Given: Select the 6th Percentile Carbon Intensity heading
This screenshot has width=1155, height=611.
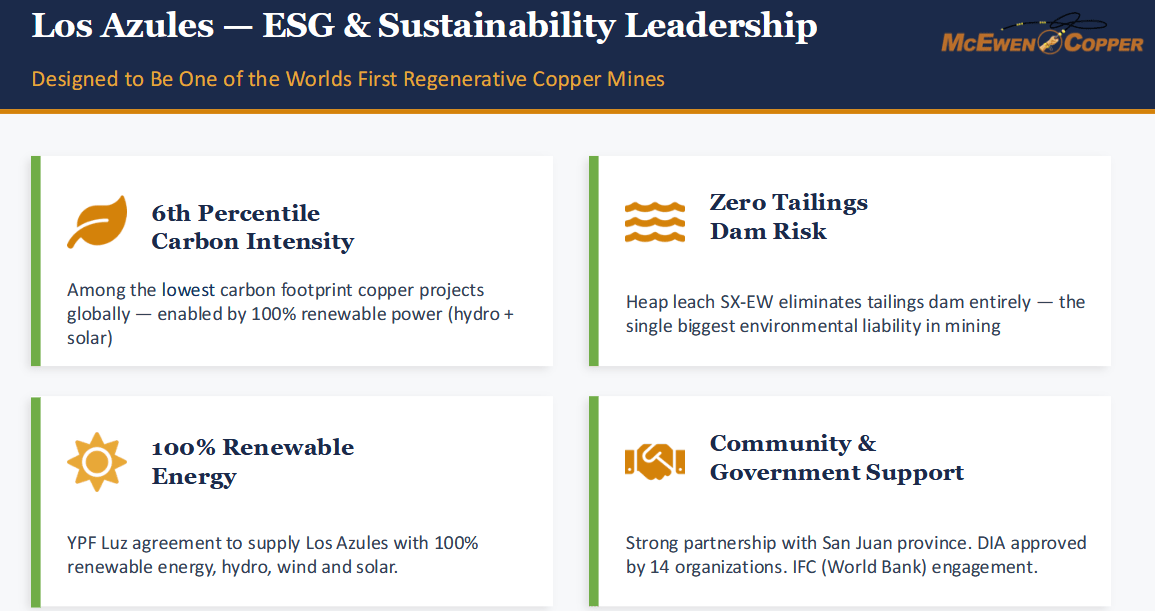Looking at the screenshot, I should pos(253,227).
